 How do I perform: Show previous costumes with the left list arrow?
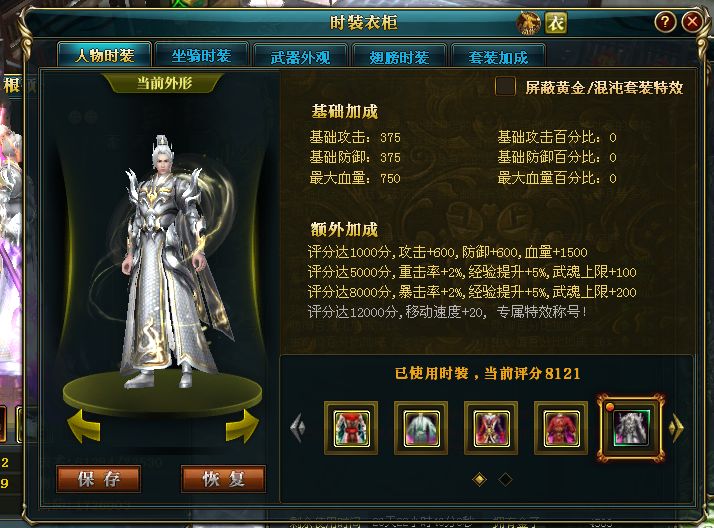point(298,427)
